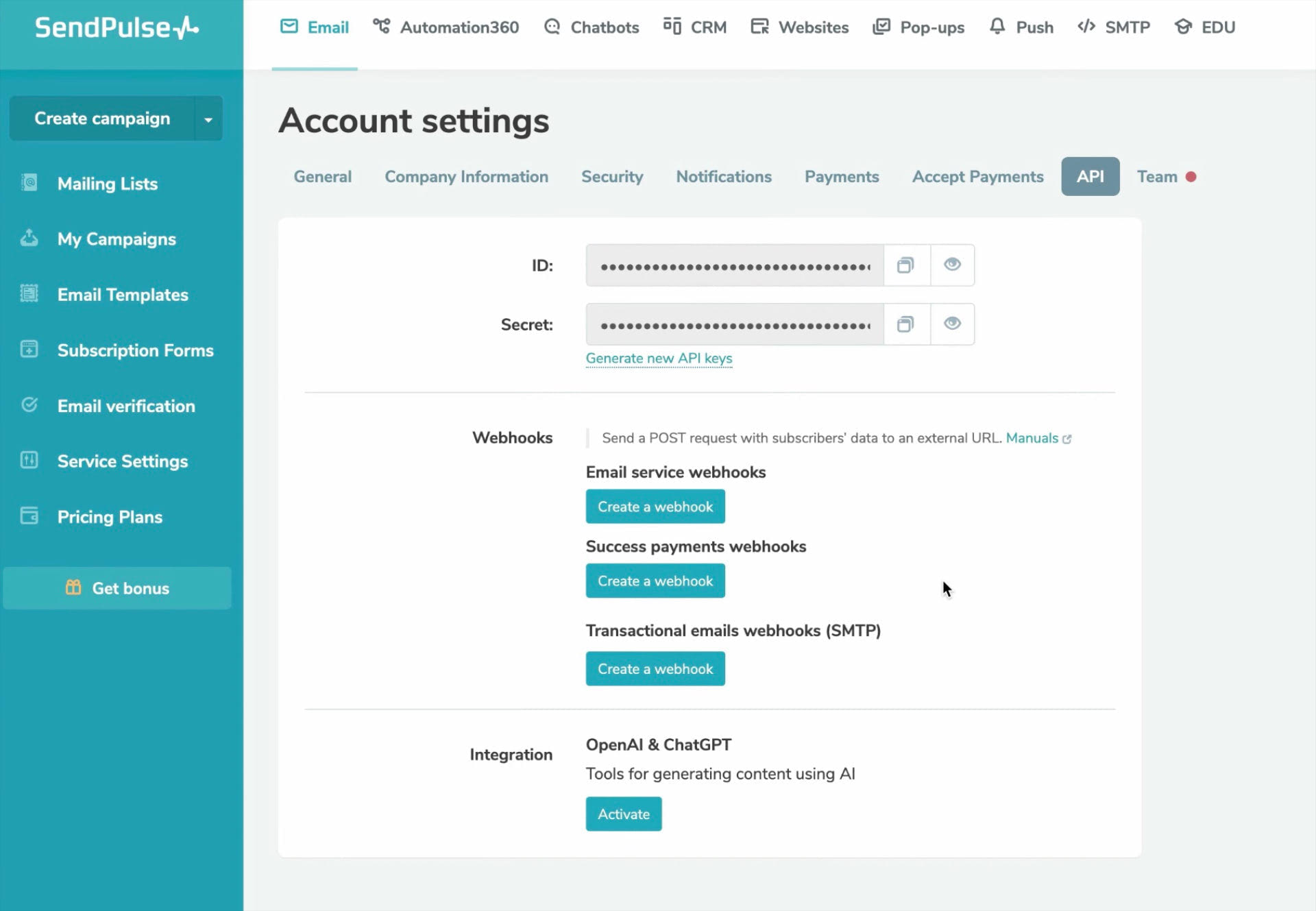Click the Get bonus button
The width and height of the screenshot is (1316, 911).
(117, 588)
